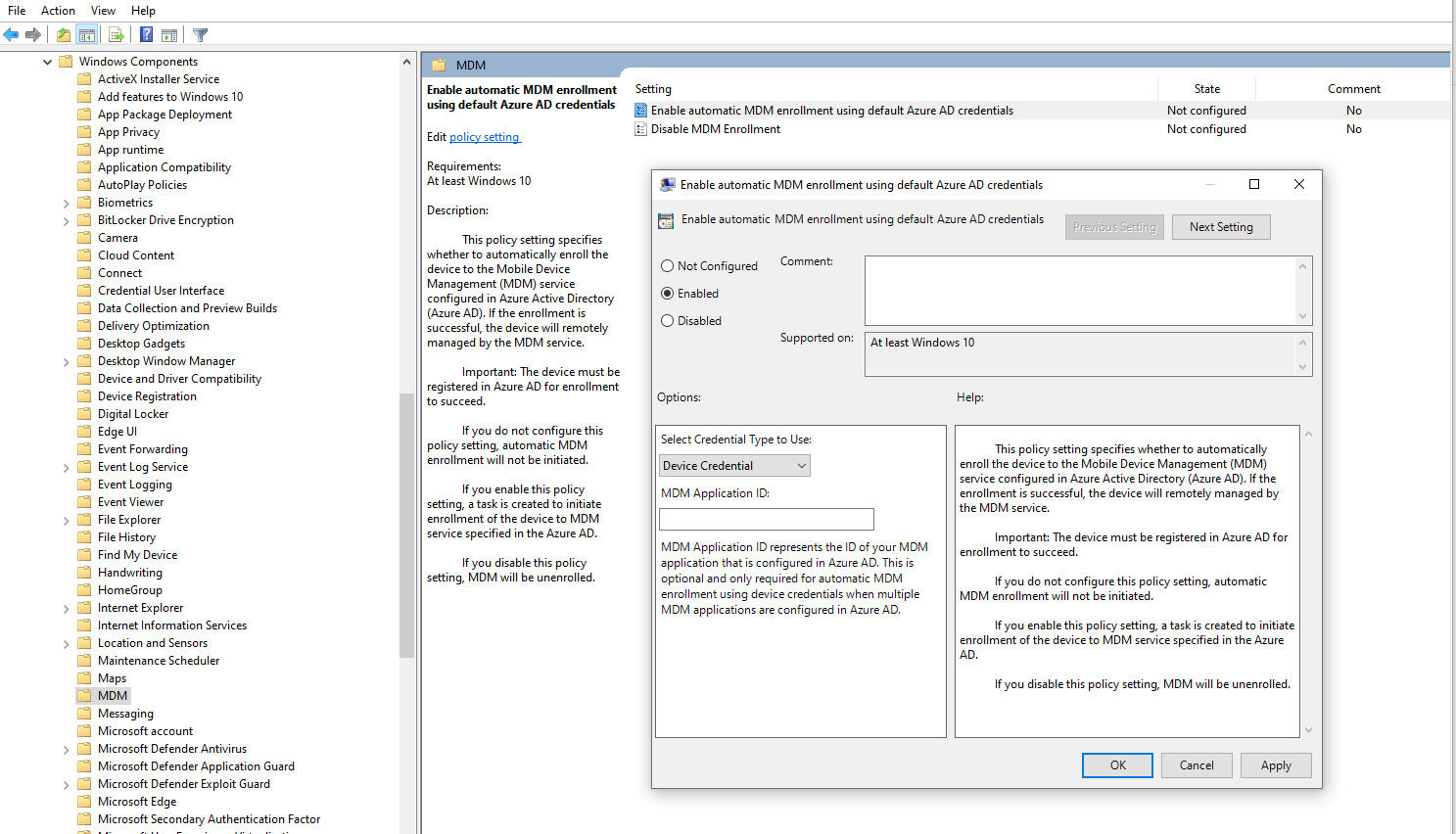Open the Action menu
Viewport: 1456px width, 834px height.
[x=58, y=11]
